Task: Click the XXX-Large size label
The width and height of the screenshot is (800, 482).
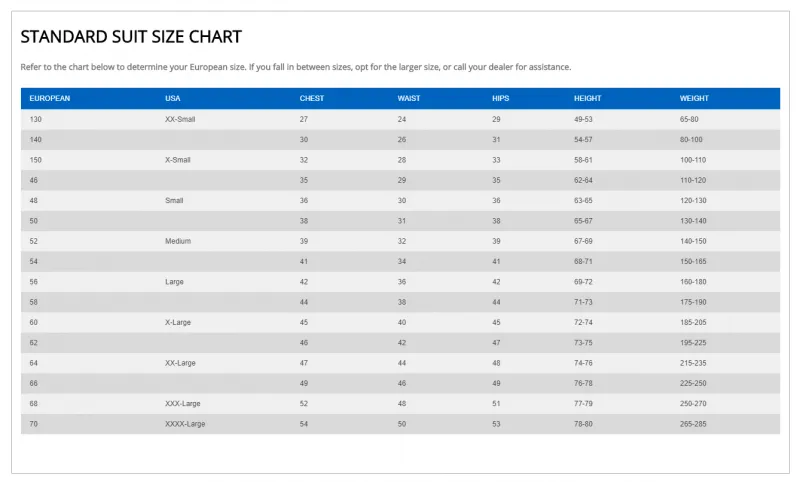Action: tap(183, 403)
